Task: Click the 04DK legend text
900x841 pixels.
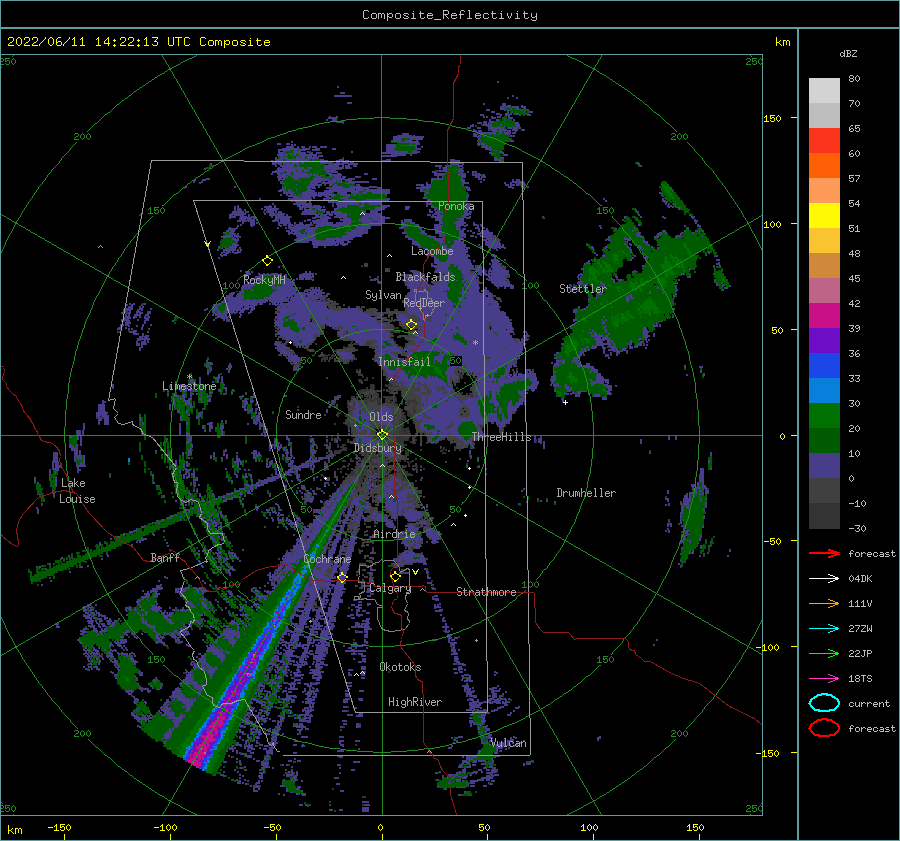Action: (860, 579)
